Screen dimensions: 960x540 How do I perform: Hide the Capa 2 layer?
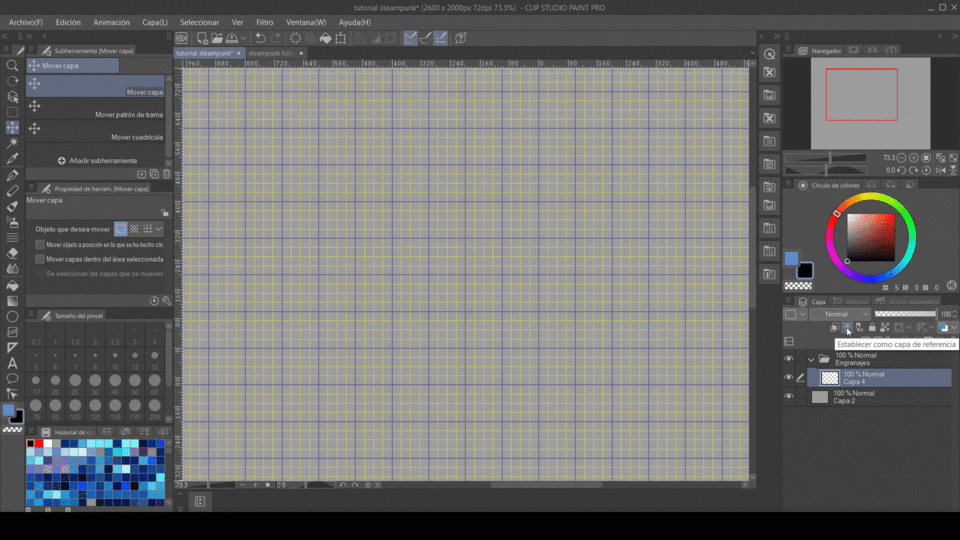789,397
